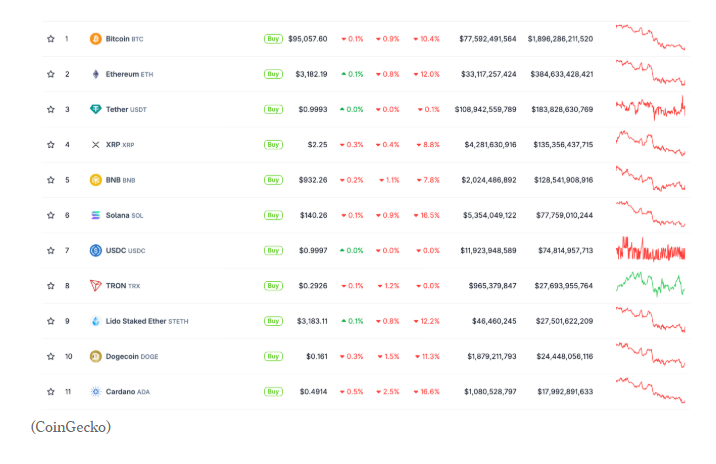Open the green TRON sparkline chart
716x464 pixels.
tap(650, 285)
